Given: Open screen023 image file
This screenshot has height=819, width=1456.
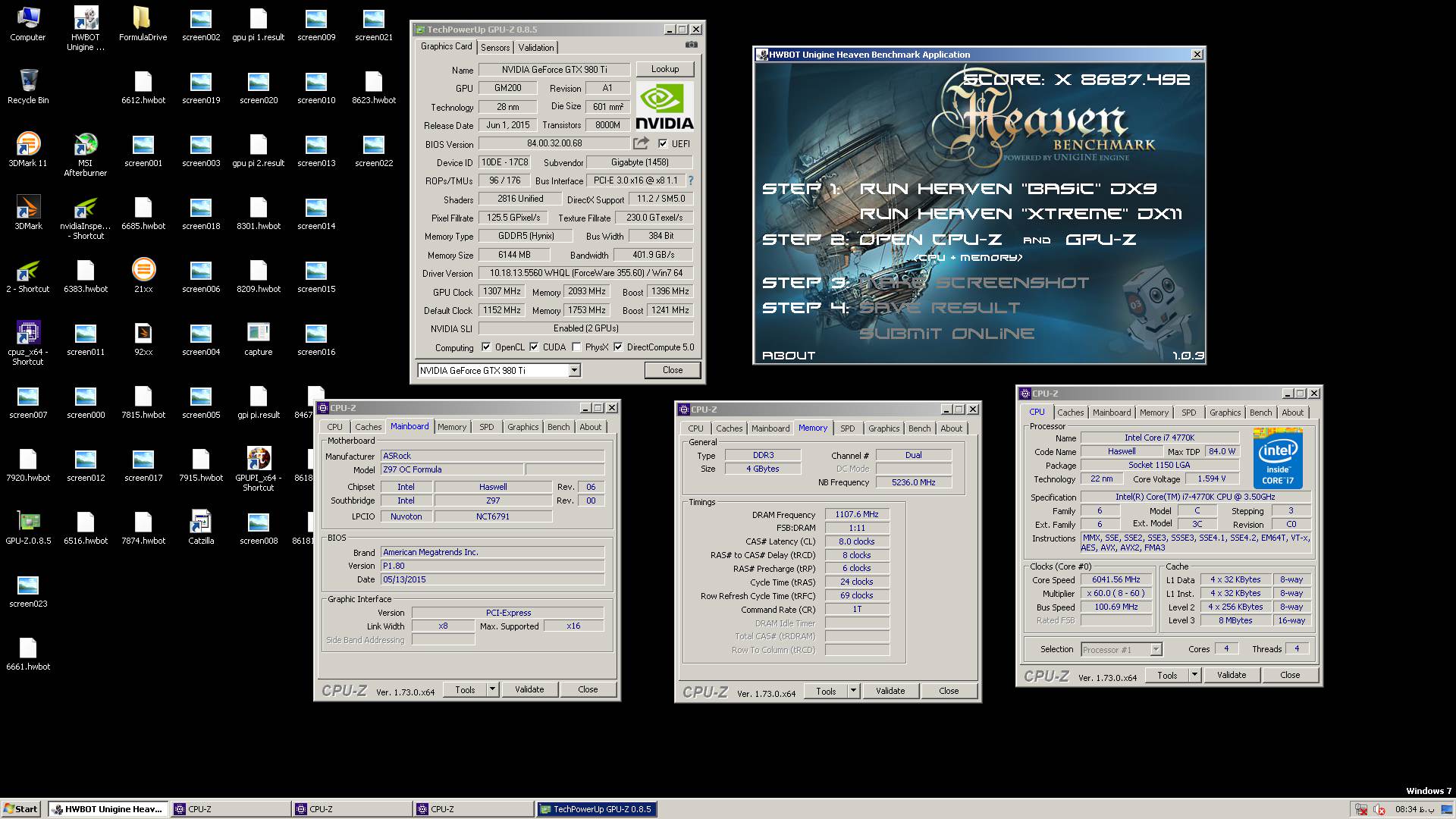Looking at the screenshot, I should click(28, 590).
